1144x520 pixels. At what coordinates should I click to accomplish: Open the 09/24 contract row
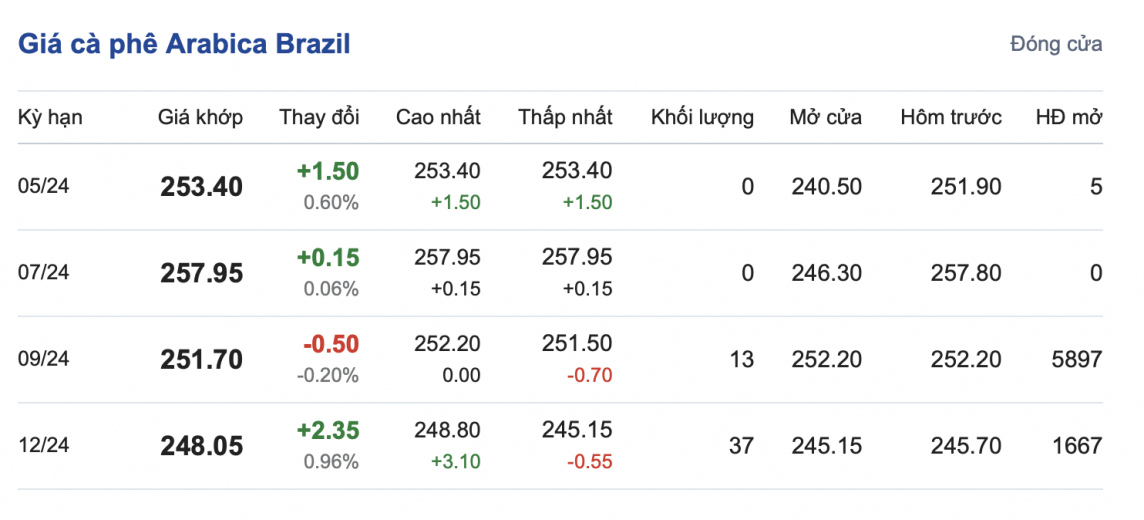click(x=44, y=359)
